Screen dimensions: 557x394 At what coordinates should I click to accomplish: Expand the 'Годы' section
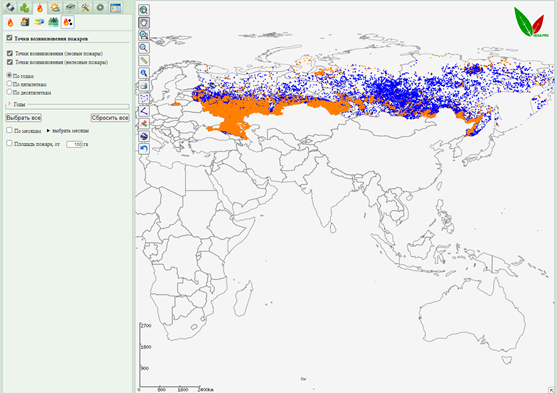(10, 104)
